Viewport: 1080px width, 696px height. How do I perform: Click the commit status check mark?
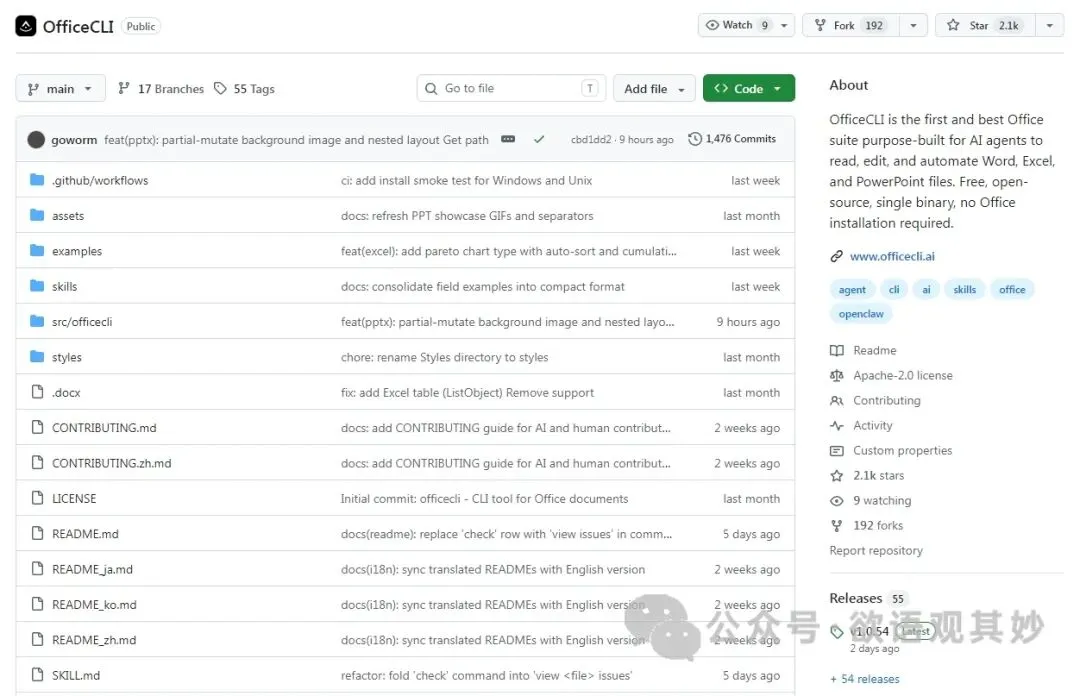539,139
